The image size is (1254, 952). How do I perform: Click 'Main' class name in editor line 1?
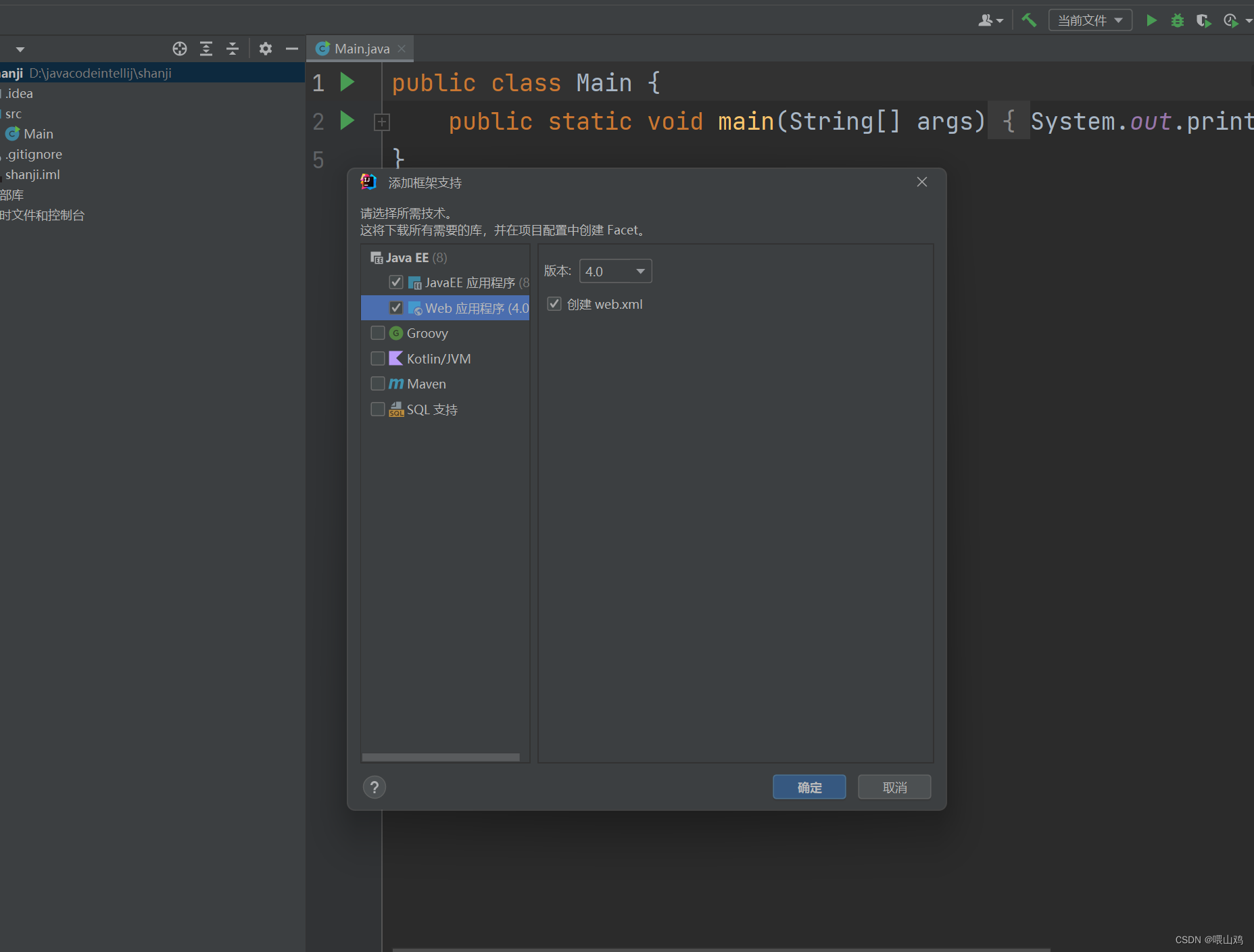(x=604, y=82)
